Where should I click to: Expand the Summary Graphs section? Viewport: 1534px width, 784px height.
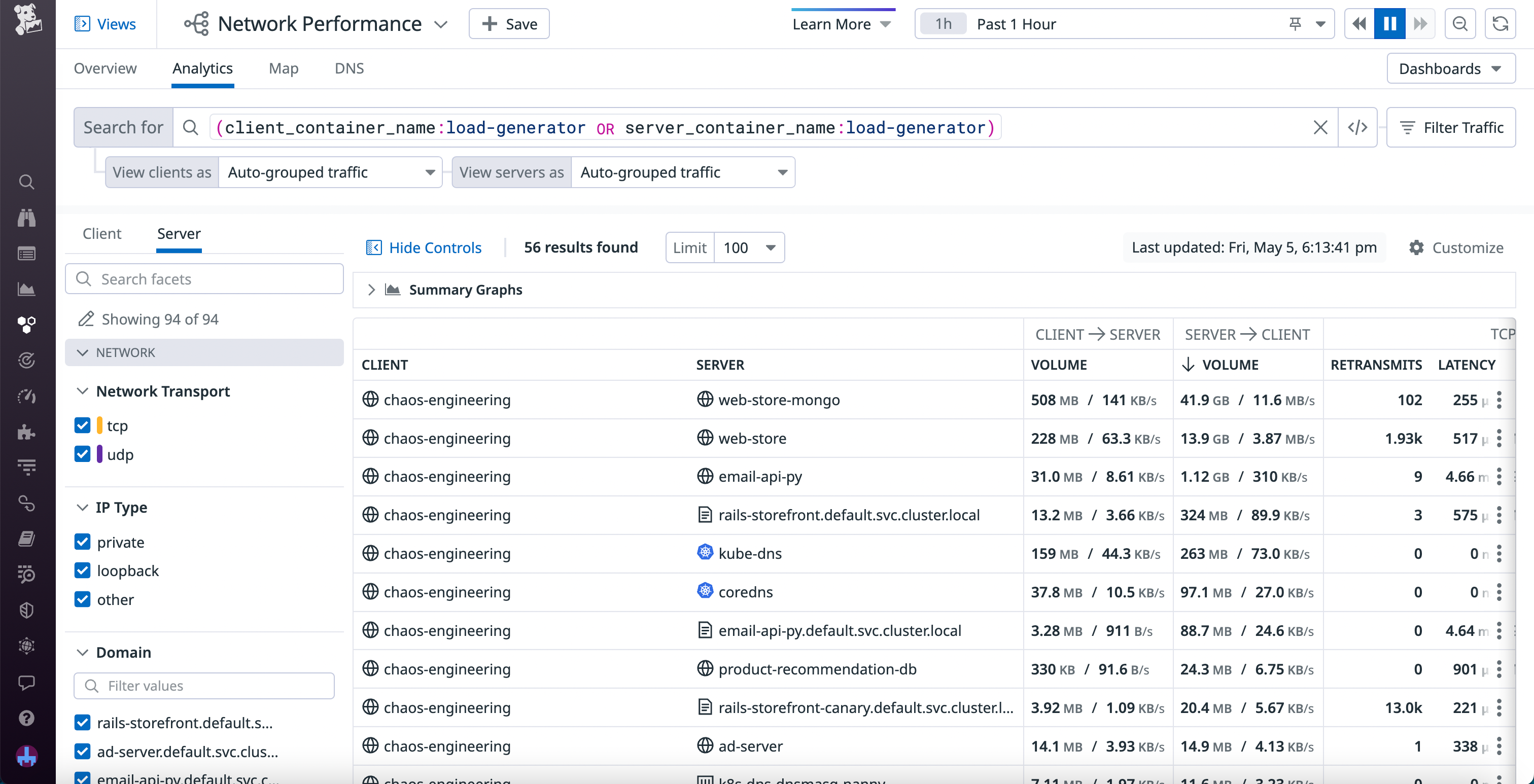[372, 290]
